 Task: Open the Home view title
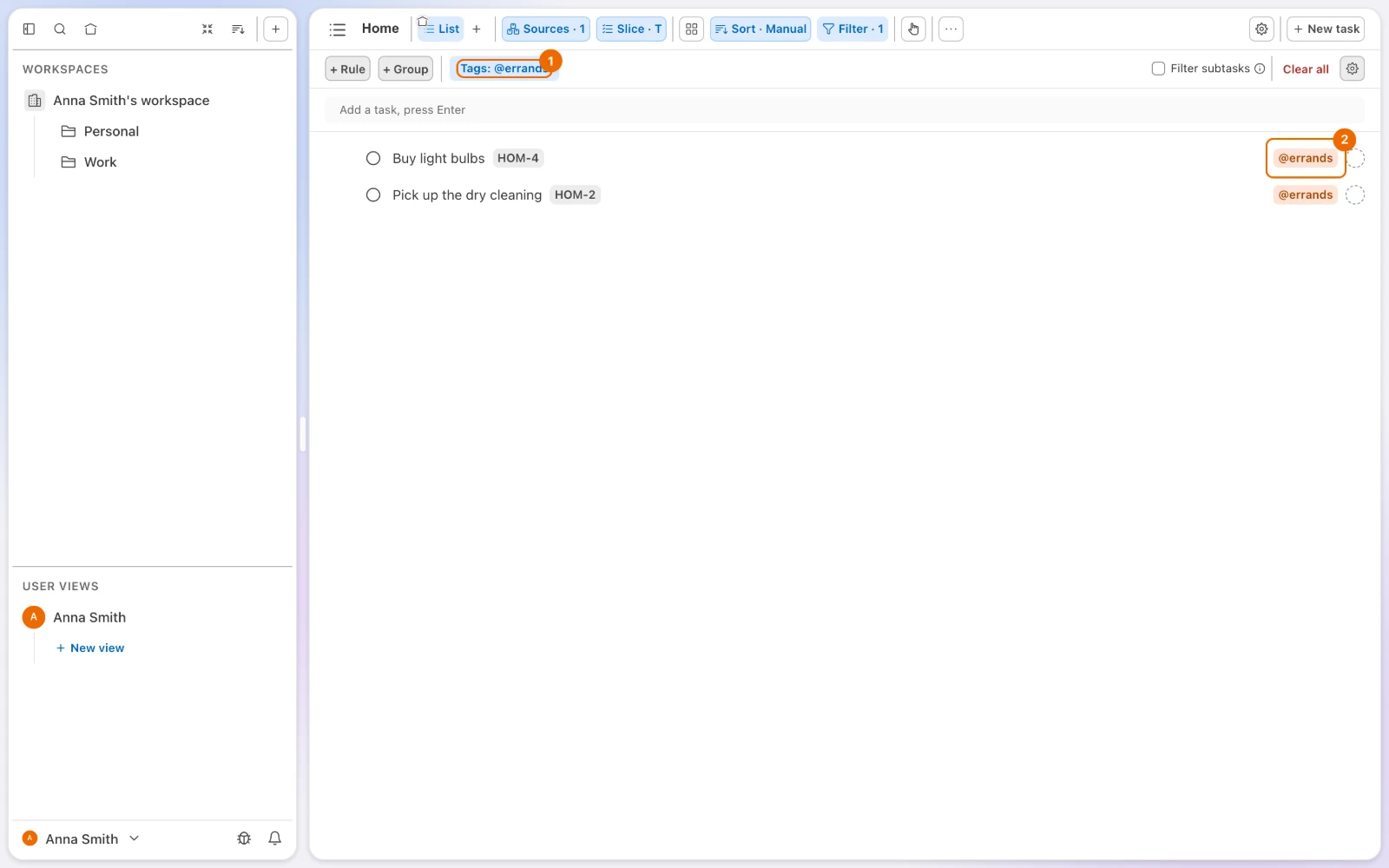tap(380, 29)
